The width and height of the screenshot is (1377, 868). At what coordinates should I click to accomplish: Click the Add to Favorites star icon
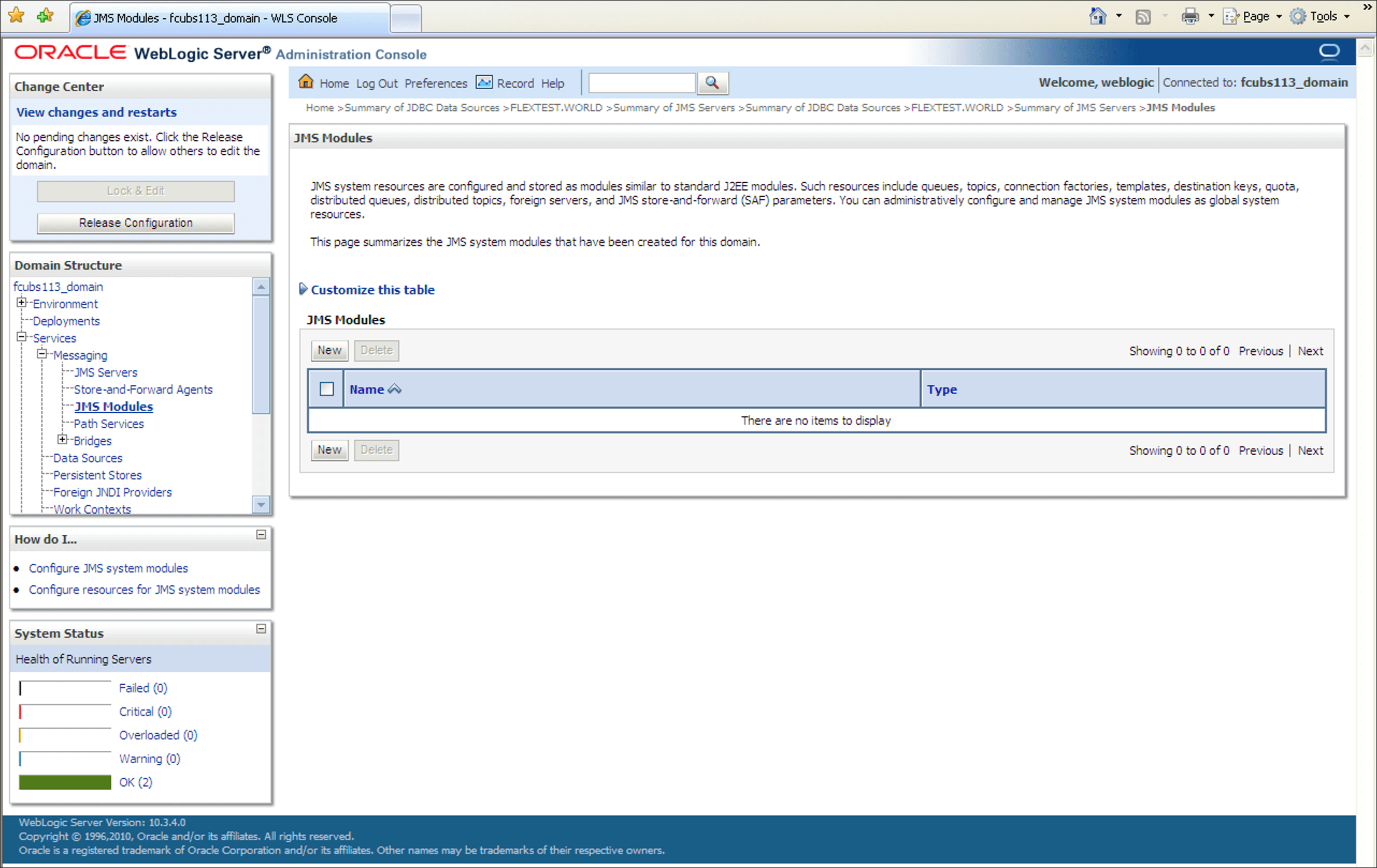[x=45, y=16]
